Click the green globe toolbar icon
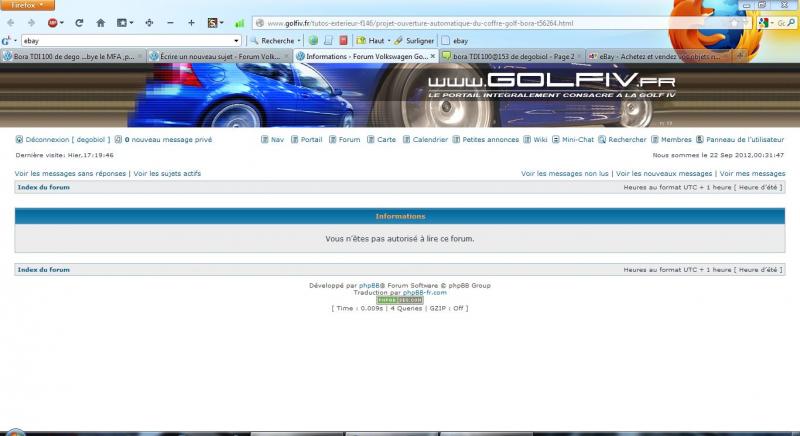 (x=313, y=41)
